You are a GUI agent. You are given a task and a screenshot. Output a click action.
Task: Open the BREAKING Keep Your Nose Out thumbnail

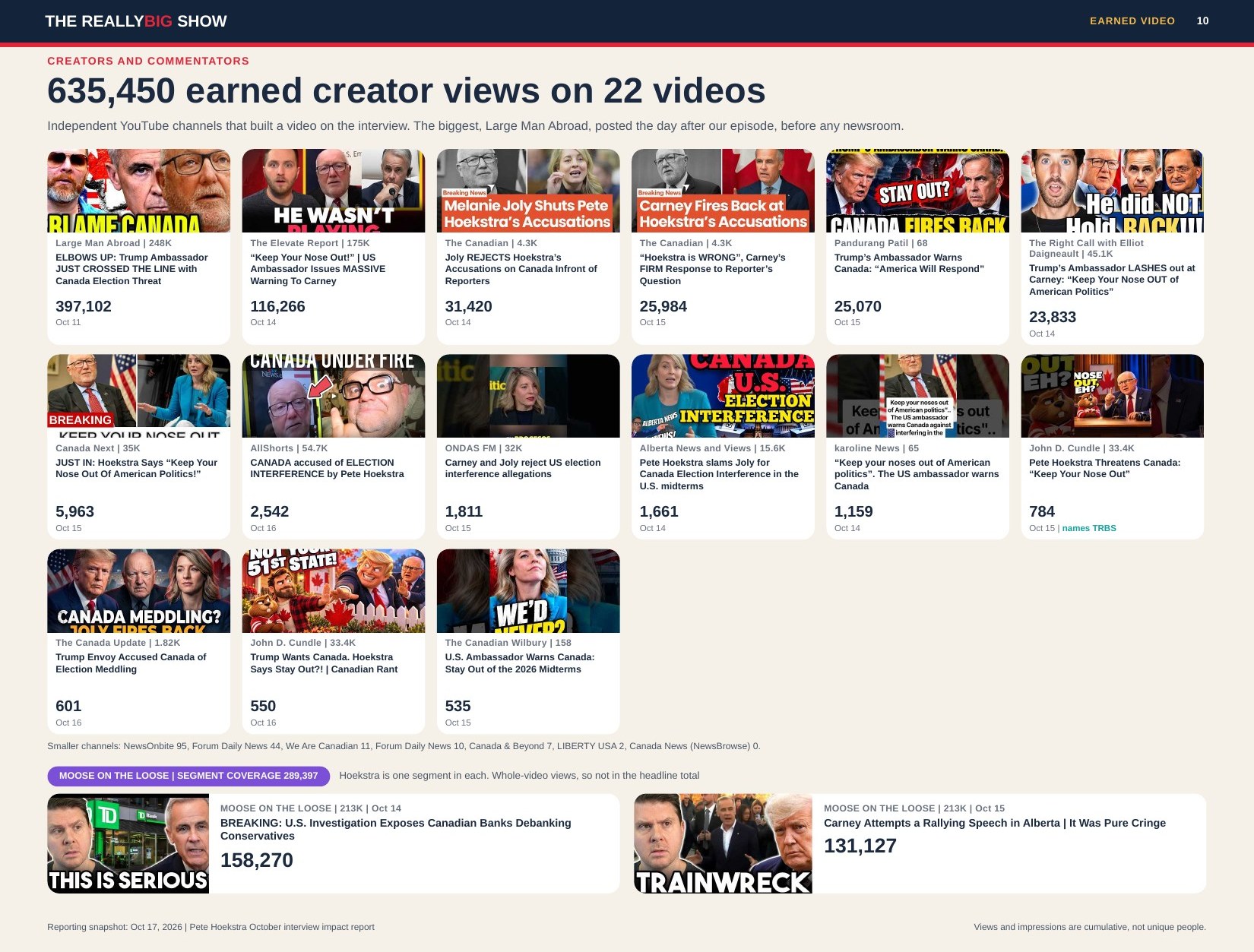coord(138,396)
